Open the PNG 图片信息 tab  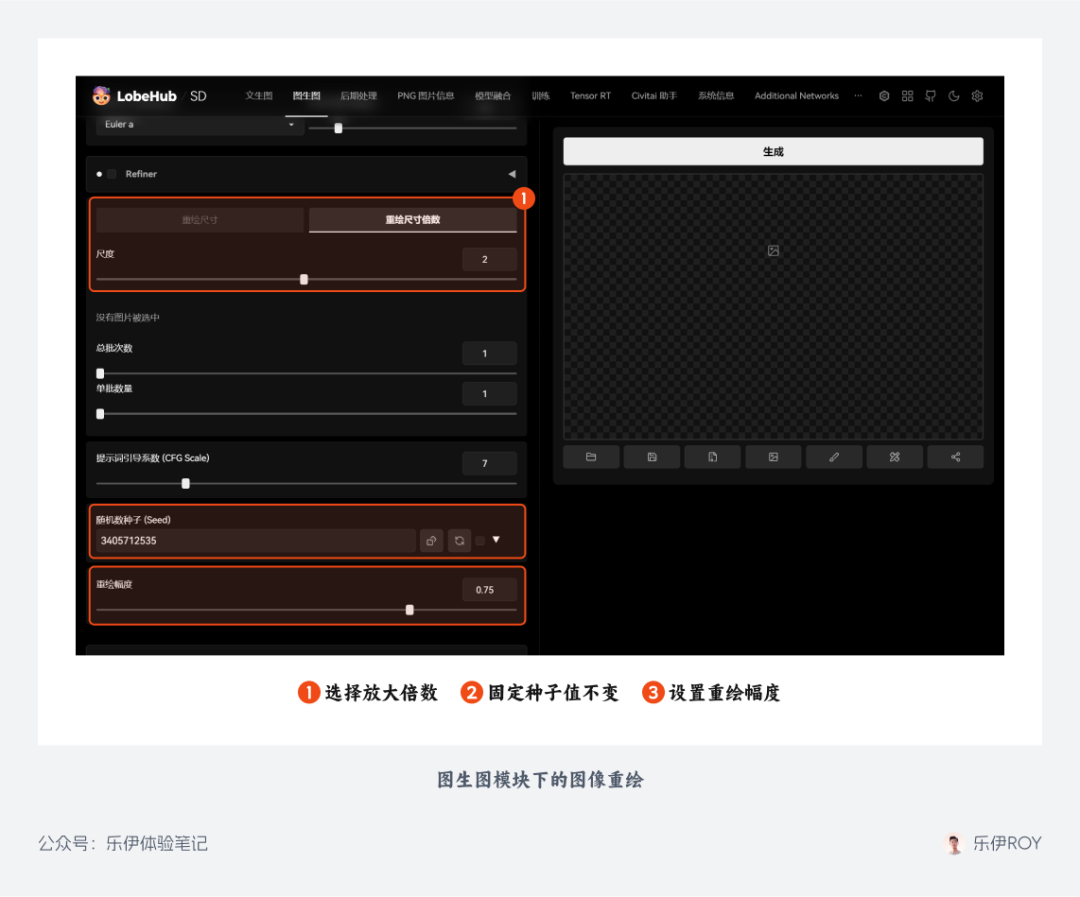pyautogui.click(x=425, y=96)
